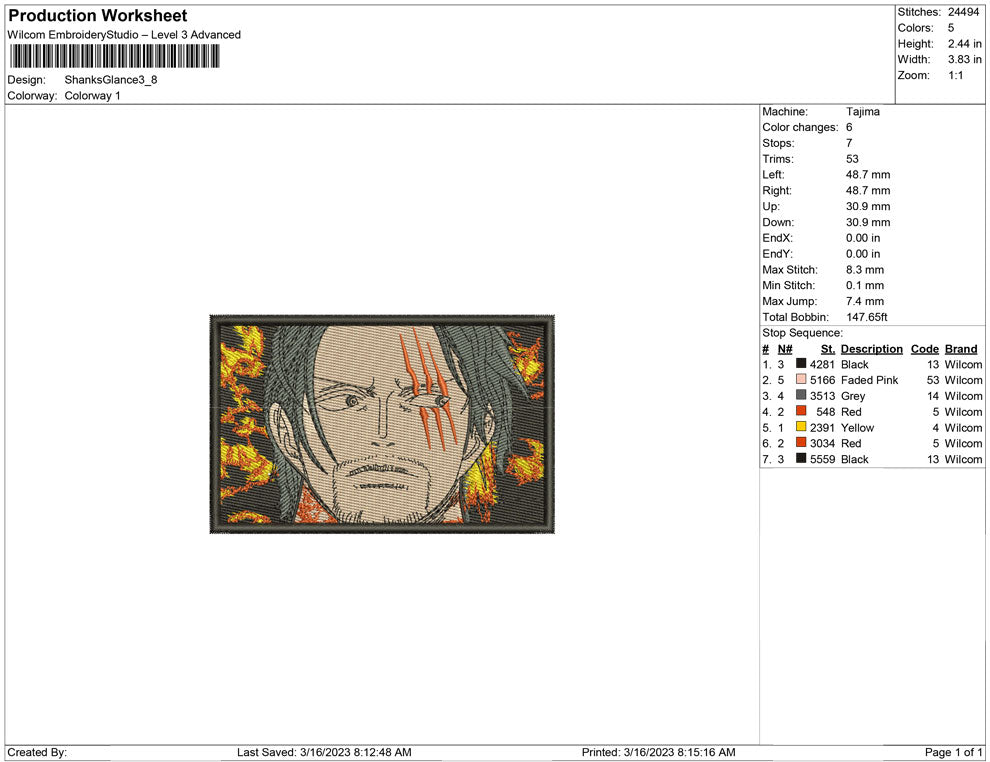Click the St. column header
This screenshot has height=762, width=990.
828,348
